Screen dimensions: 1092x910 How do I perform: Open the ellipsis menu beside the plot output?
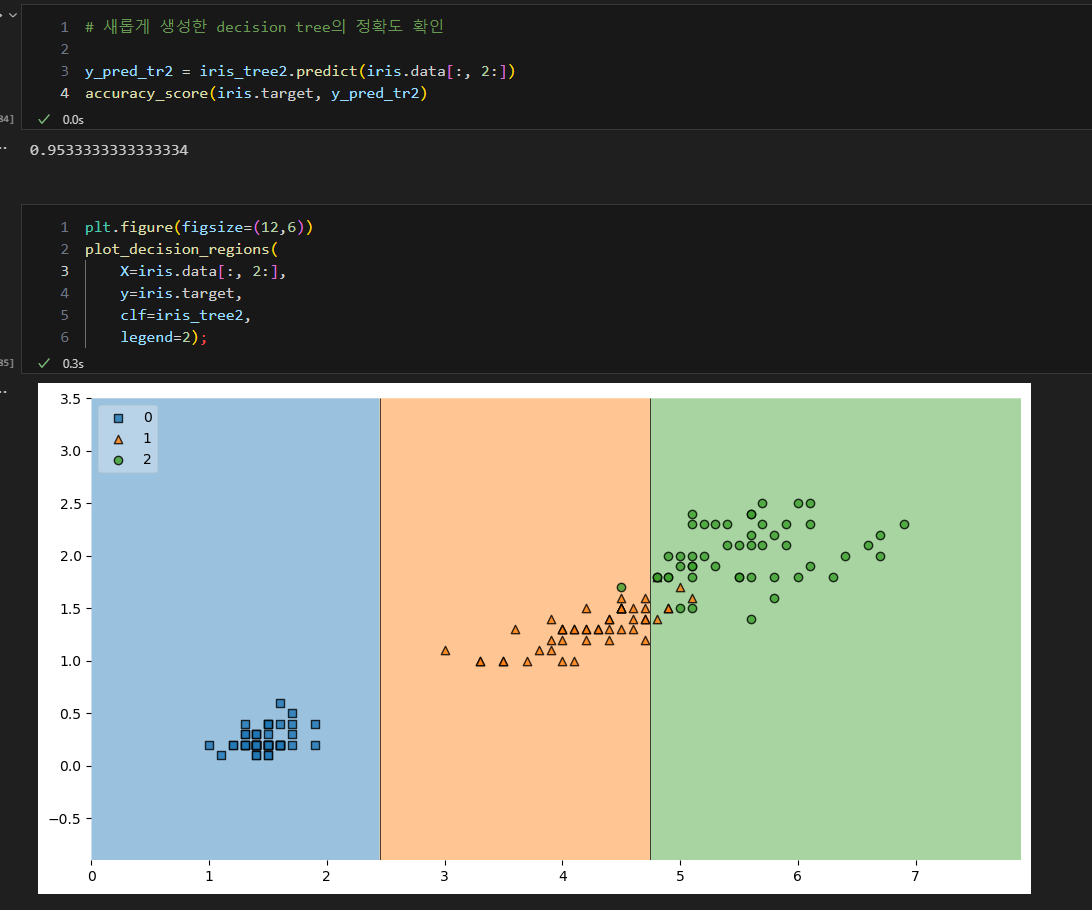[x=3, y=392]
